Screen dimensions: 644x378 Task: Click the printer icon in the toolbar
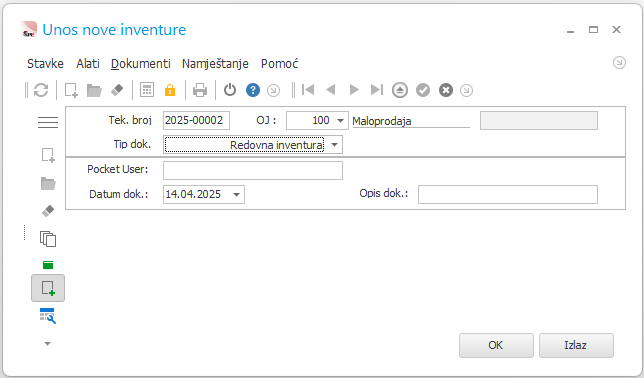[200, 90]
